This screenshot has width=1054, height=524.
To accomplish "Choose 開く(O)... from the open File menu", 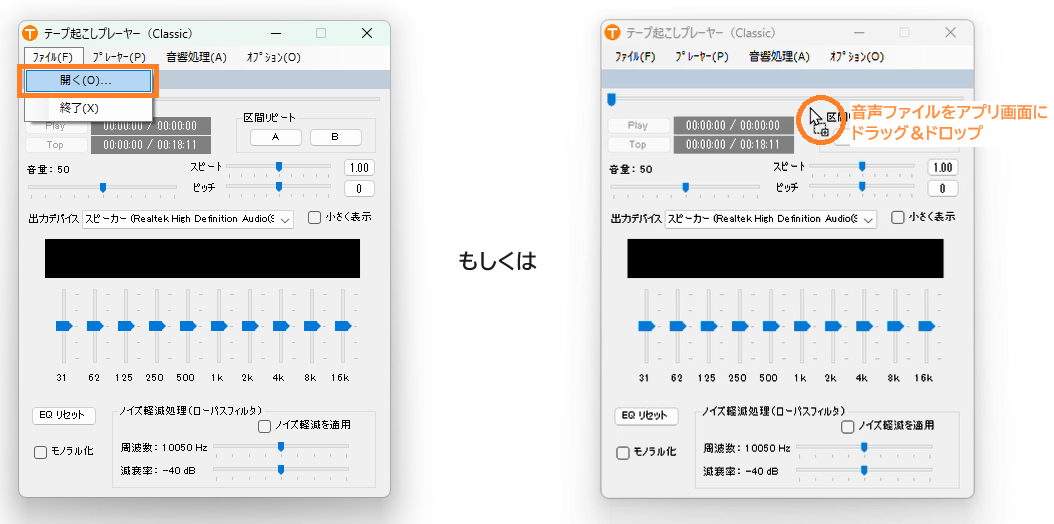I will click(x=86, y=80).
